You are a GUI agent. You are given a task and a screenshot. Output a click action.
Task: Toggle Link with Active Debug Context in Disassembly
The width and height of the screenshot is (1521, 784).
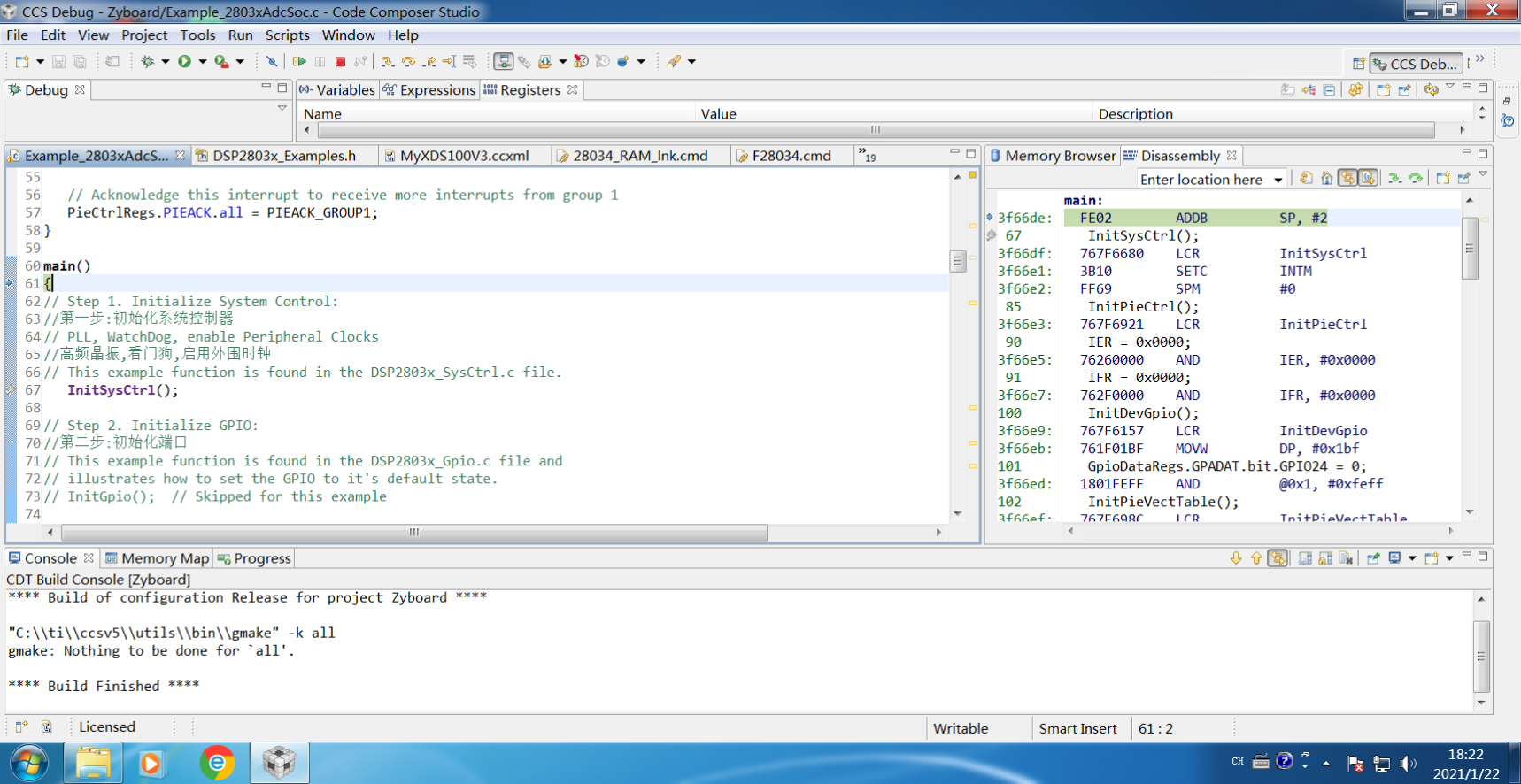(x=1347, y=179)
